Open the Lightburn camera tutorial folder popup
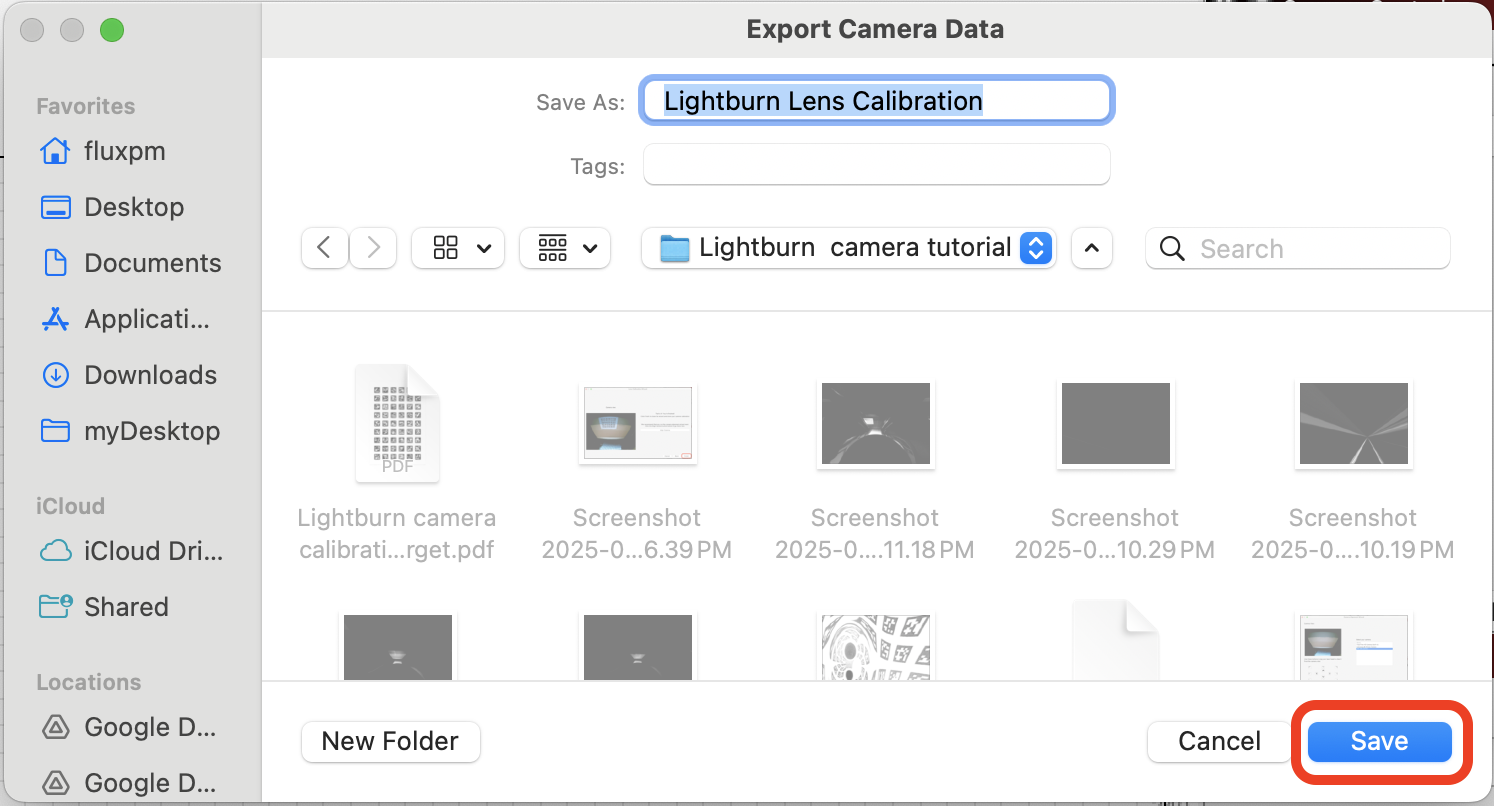The height and width of the screenshot is (806, 1494). tap(849, 248)
